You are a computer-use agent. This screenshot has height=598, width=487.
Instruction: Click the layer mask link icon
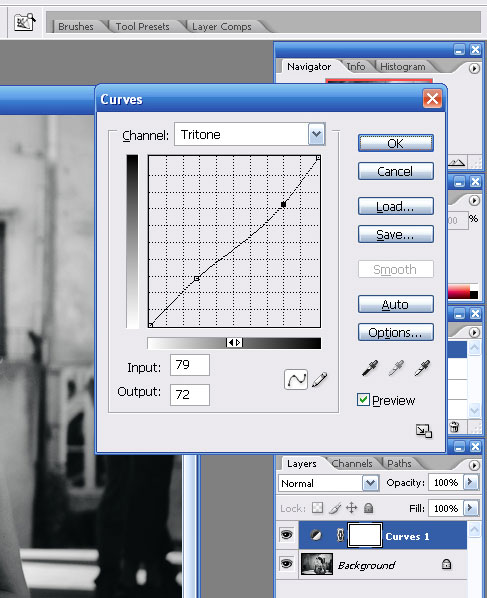pyautogui.click(x=340, y=535)
